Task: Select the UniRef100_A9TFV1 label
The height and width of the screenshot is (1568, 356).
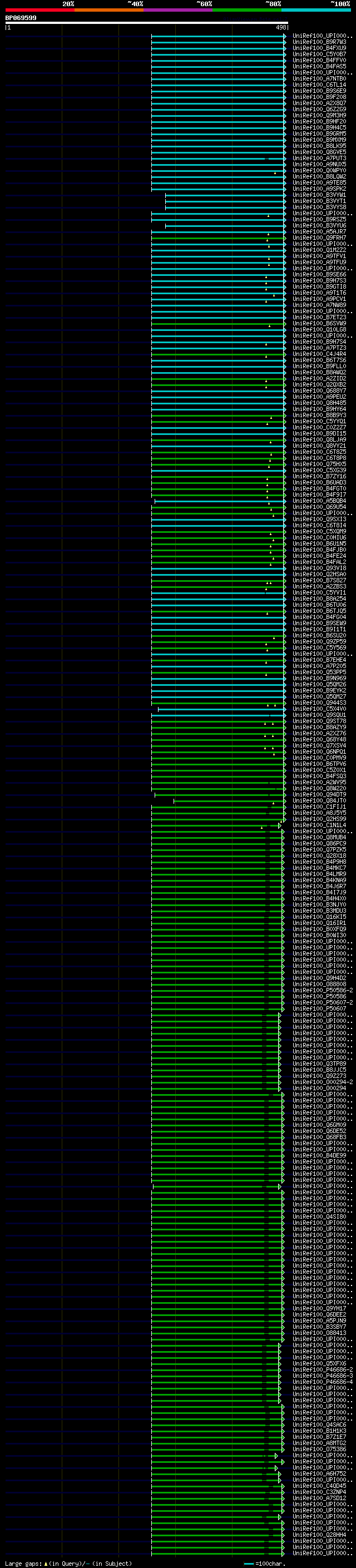Action: [x=319, y=256]
